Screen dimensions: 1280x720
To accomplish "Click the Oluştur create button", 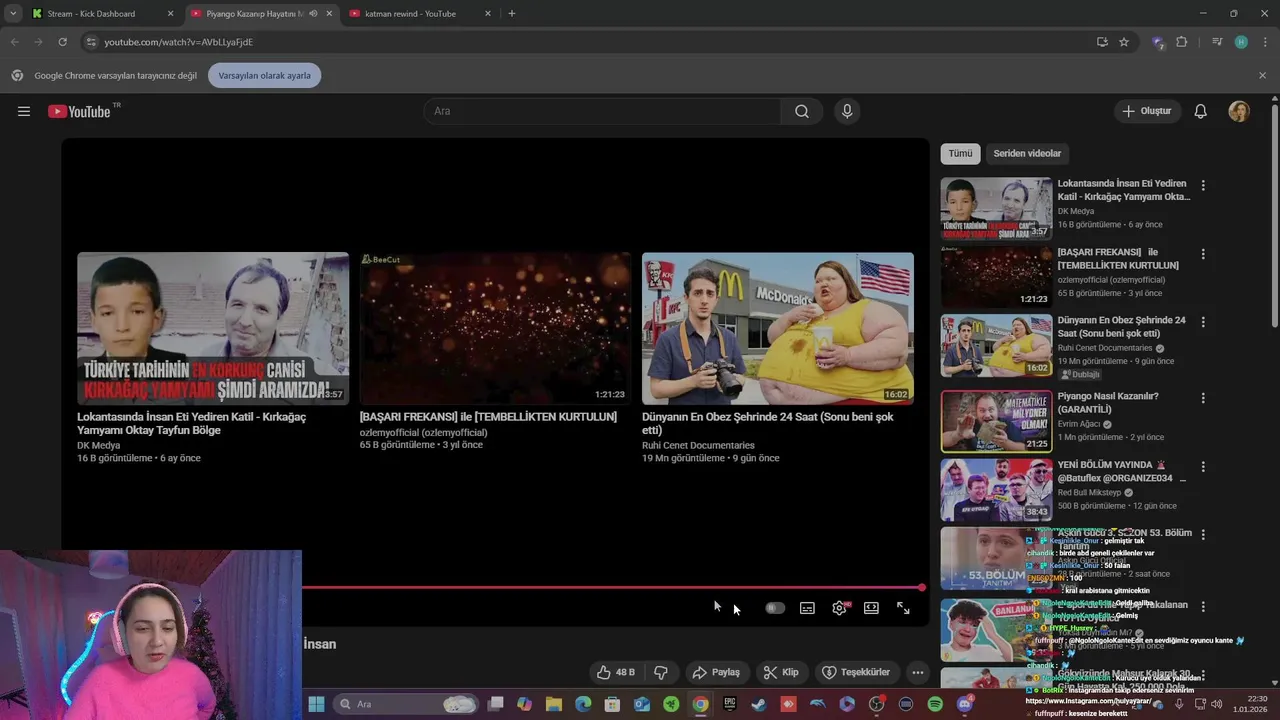I will click(1146, 111).
